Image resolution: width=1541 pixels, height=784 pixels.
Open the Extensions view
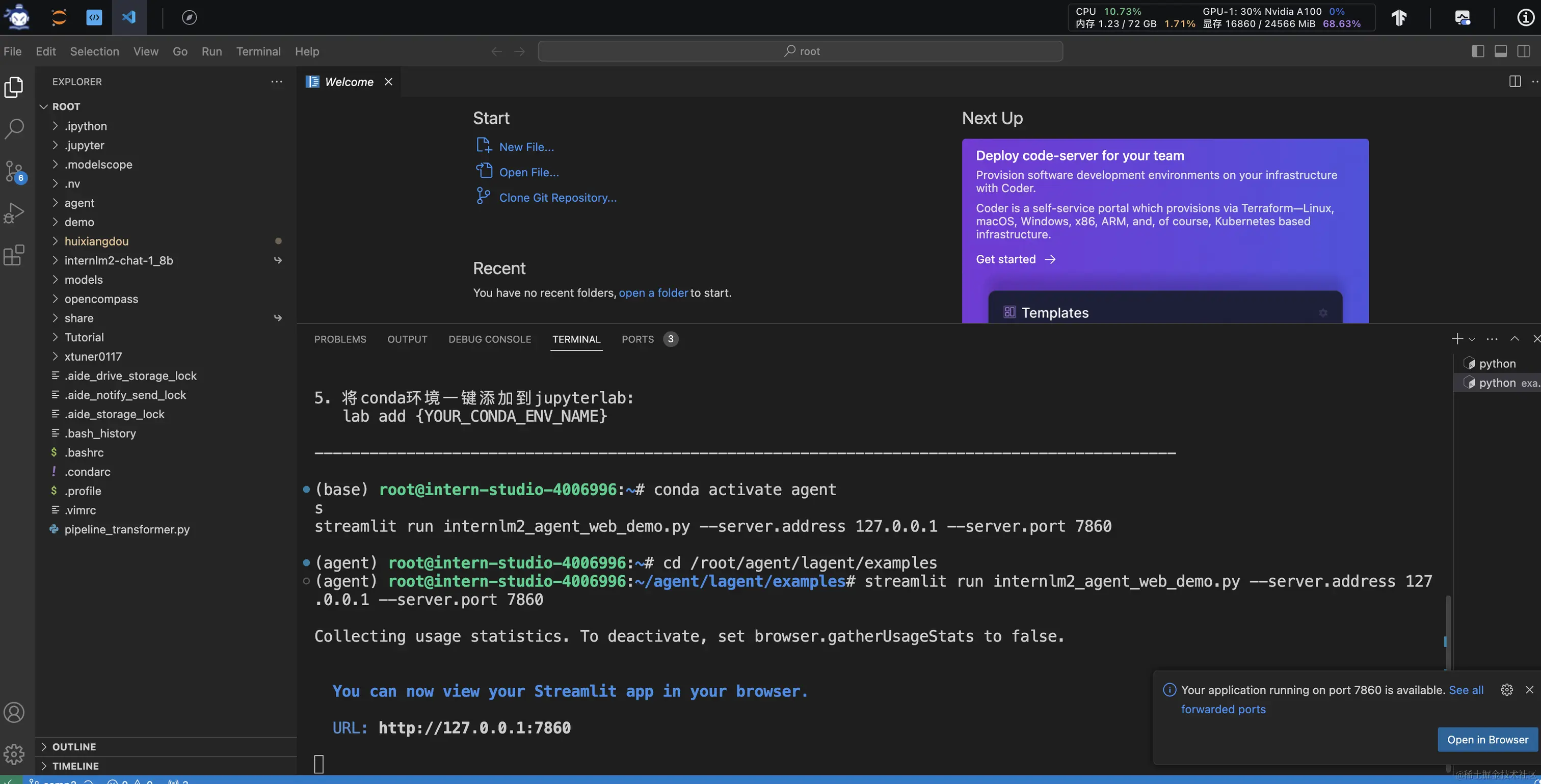14,255
